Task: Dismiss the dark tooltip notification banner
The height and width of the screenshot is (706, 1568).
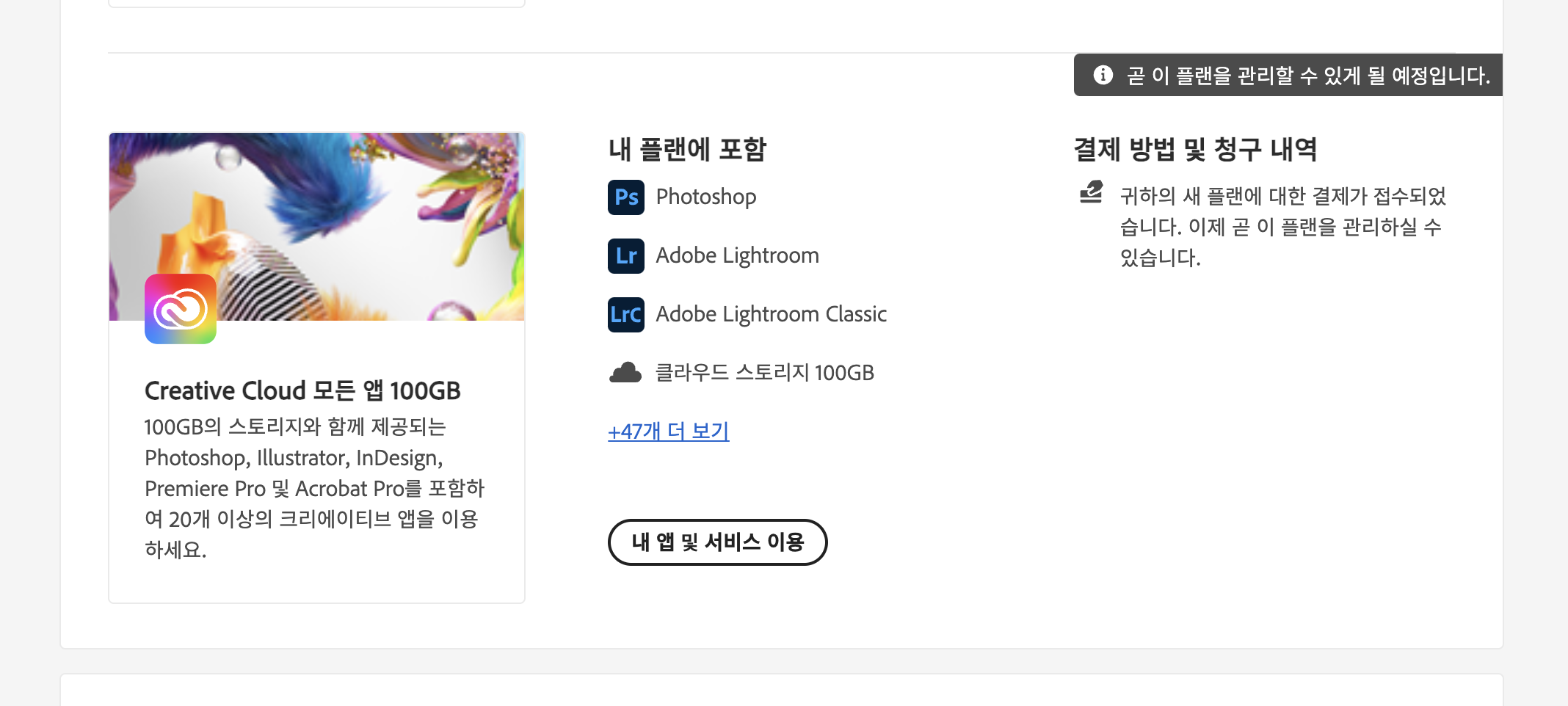Action: pos(1287,75)
